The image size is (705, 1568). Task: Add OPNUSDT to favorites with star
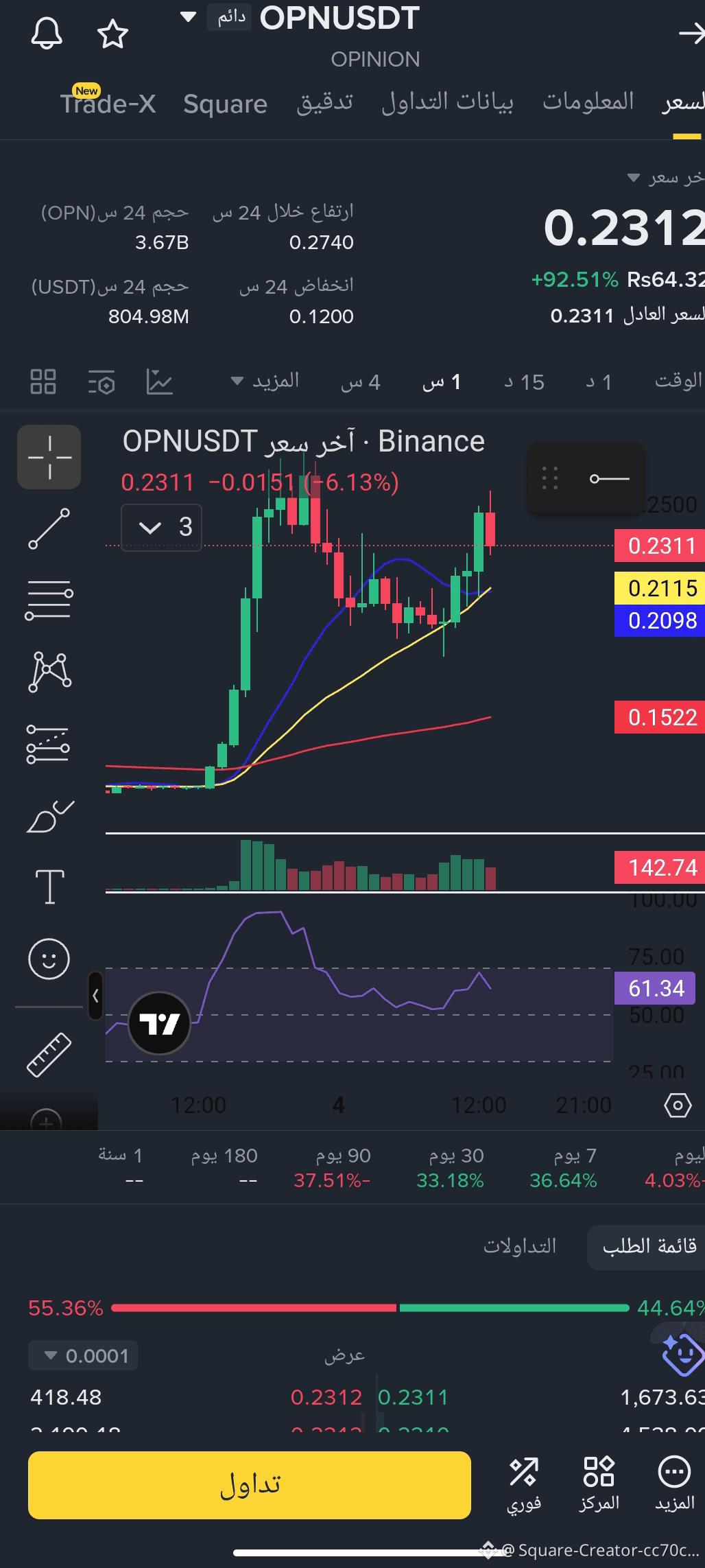click(112, 34)
